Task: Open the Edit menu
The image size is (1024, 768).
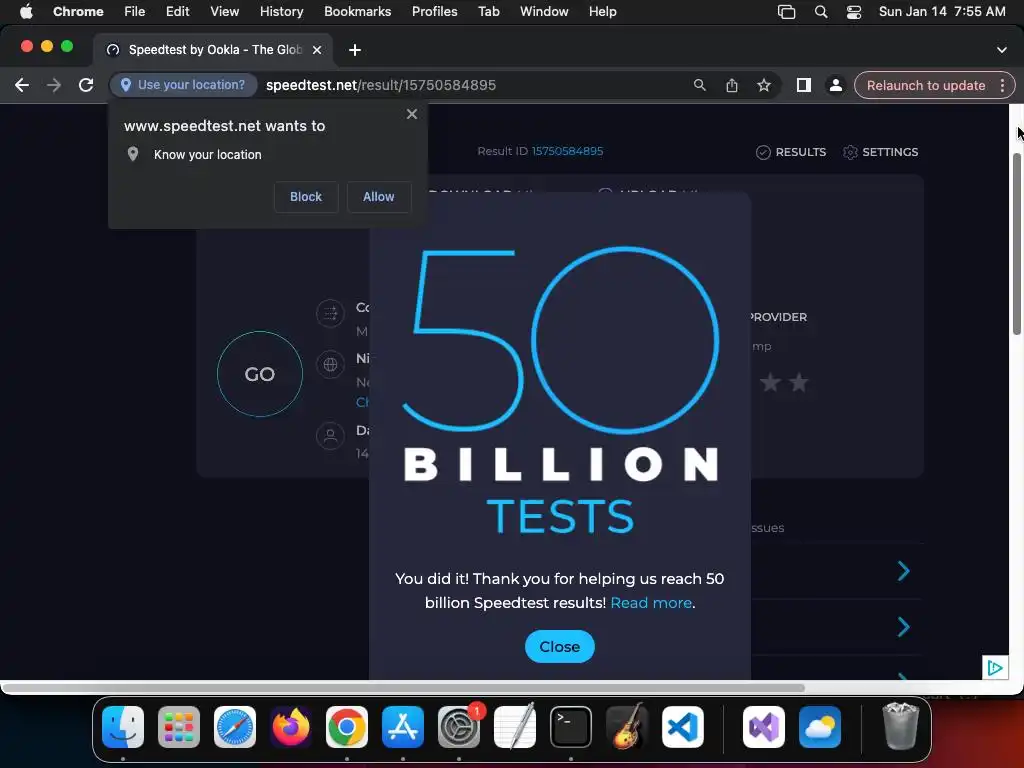Action: coord(177,12)
